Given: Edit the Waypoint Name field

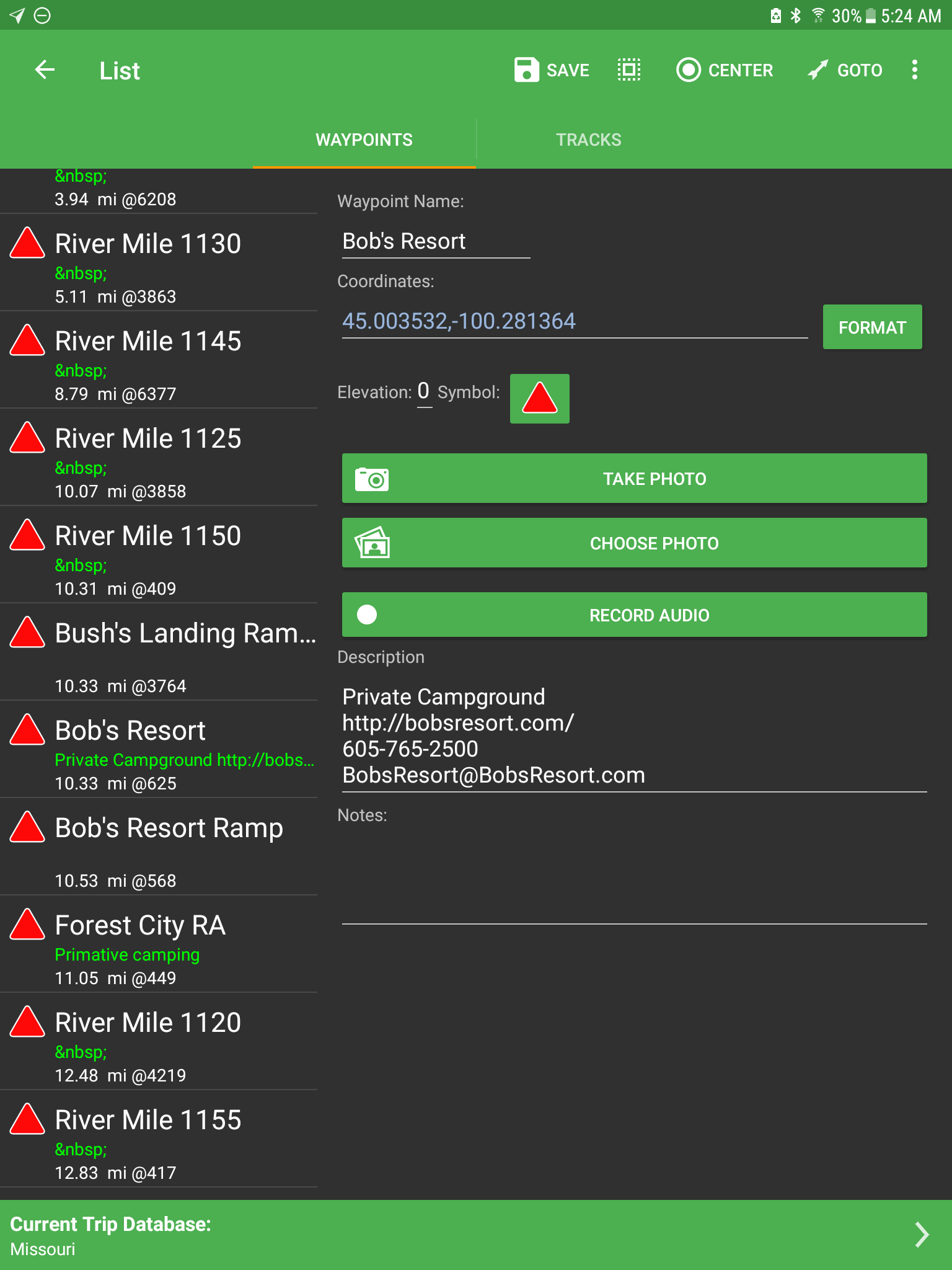Looking at the screenshot, I should pos(436,241).
